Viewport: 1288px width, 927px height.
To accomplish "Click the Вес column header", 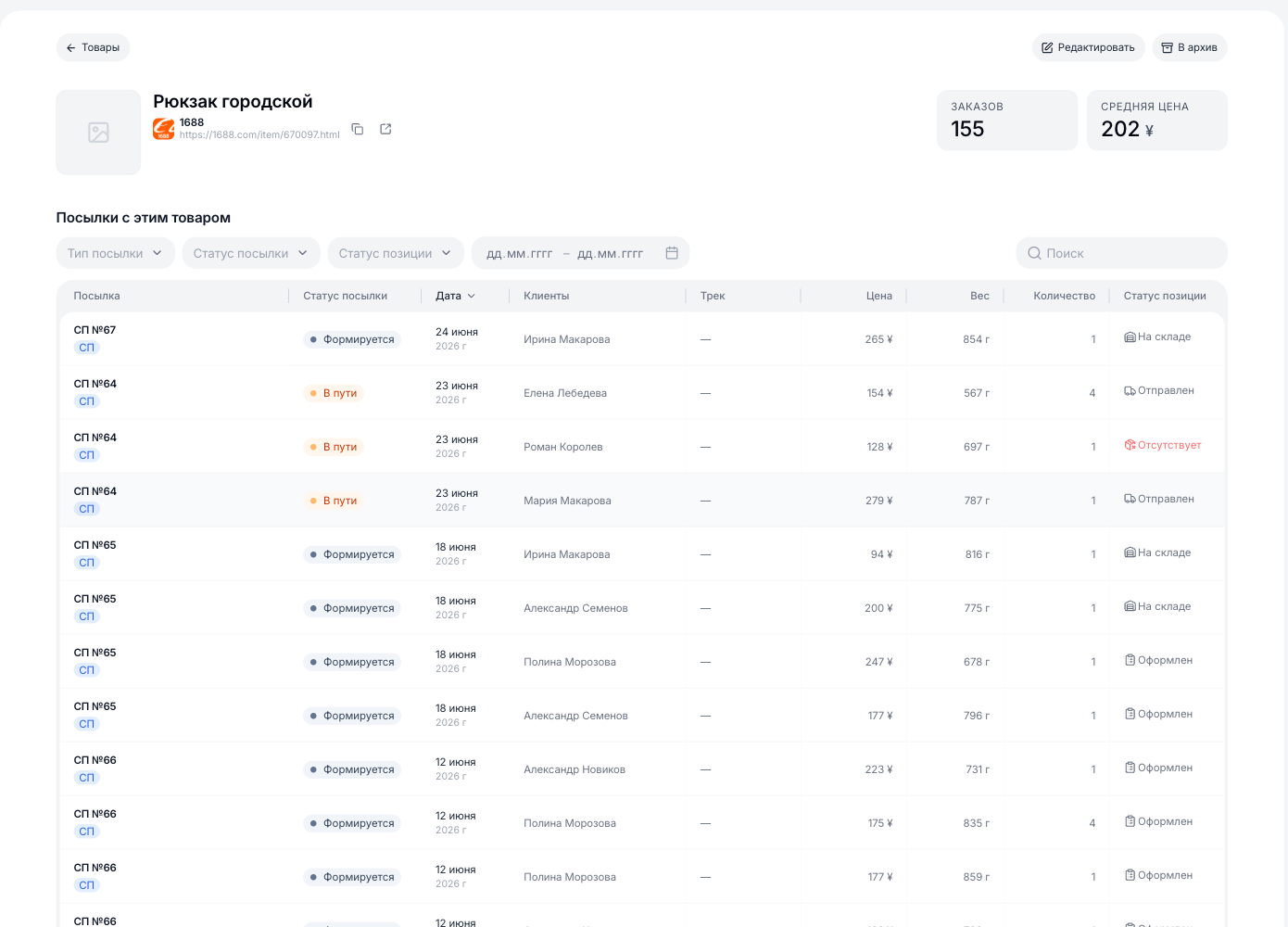I will coord(979,296).
